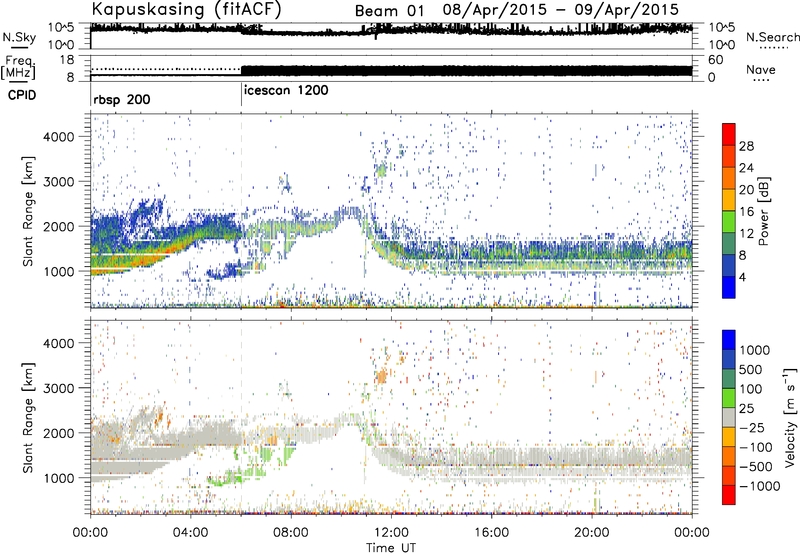Click the '04:00' time axis label
800x554 pixels.
point(190,533)
